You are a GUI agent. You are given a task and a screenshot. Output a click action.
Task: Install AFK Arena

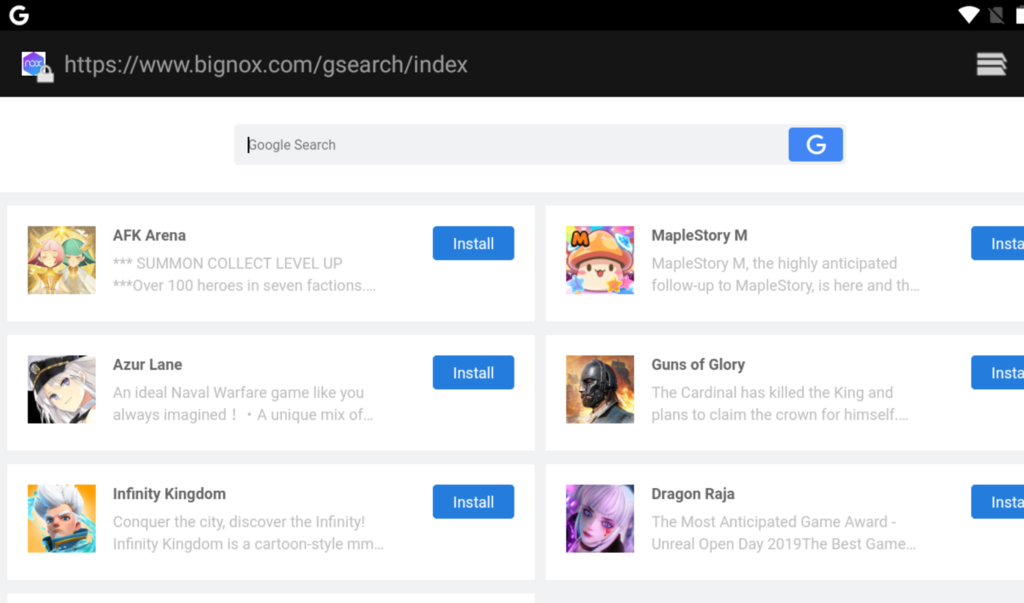click(x=473, y=243)
